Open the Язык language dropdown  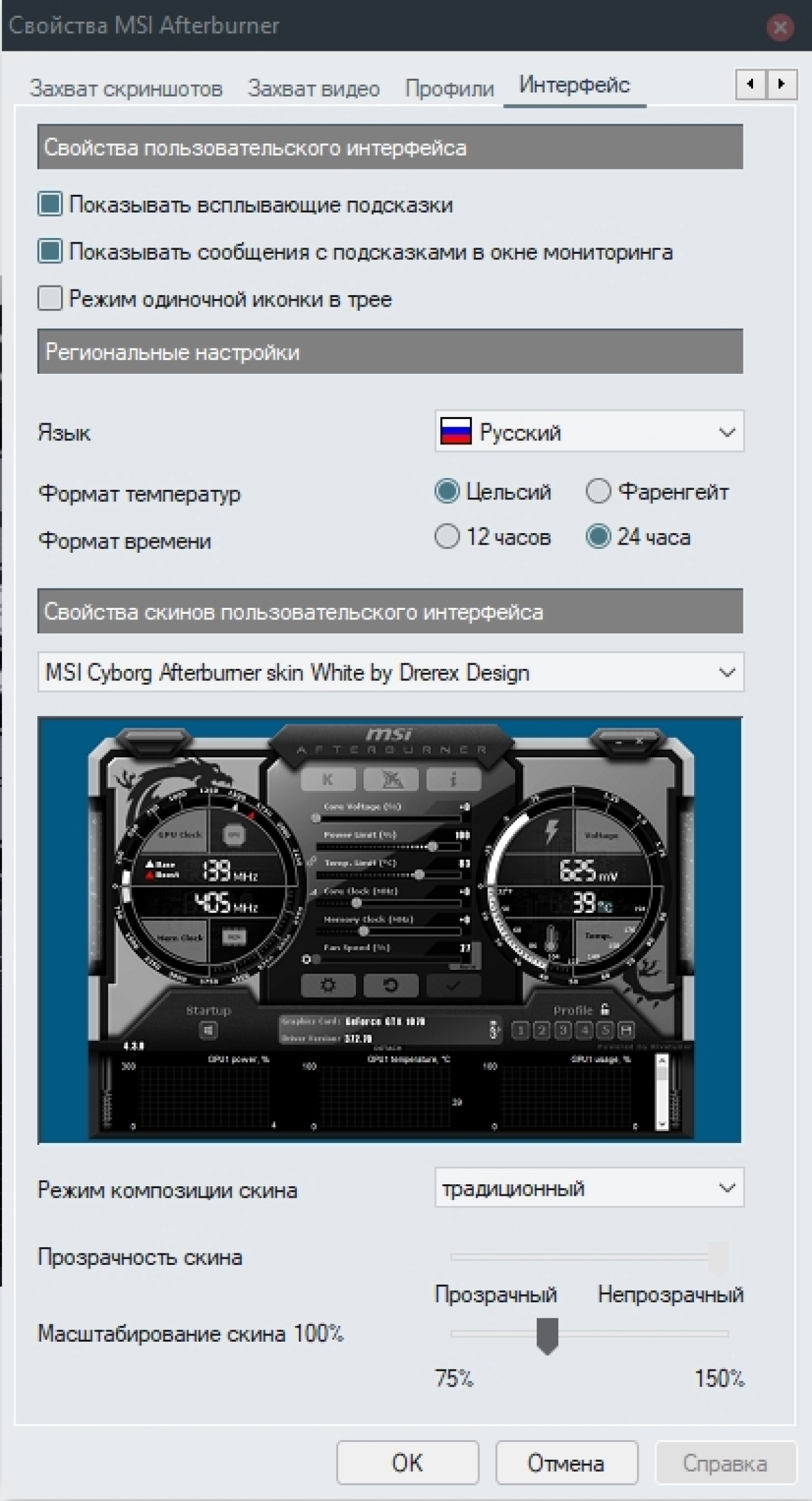point(589,432)
